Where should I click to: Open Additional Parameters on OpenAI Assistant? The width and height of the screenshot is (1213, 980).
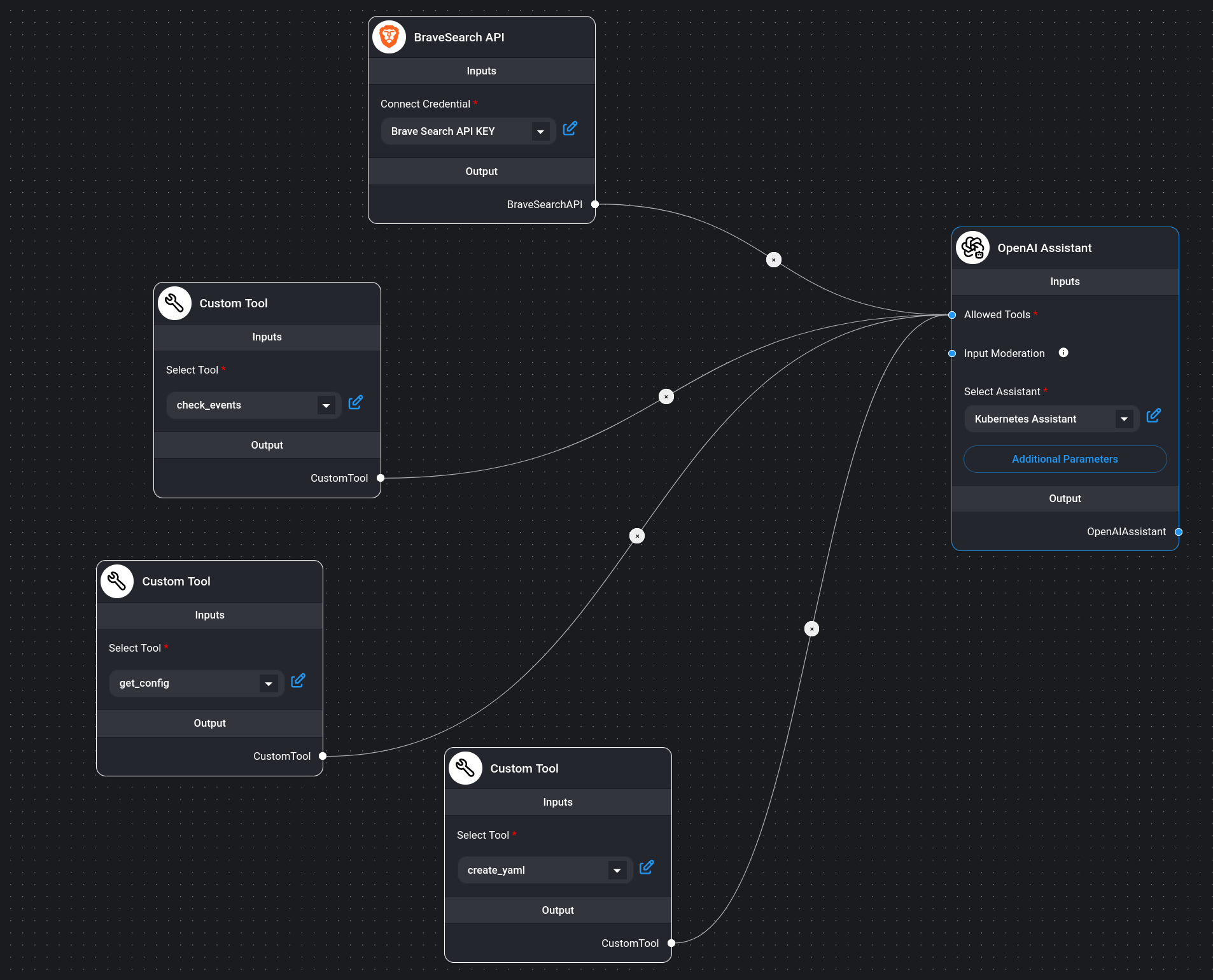pos(1065,459)
